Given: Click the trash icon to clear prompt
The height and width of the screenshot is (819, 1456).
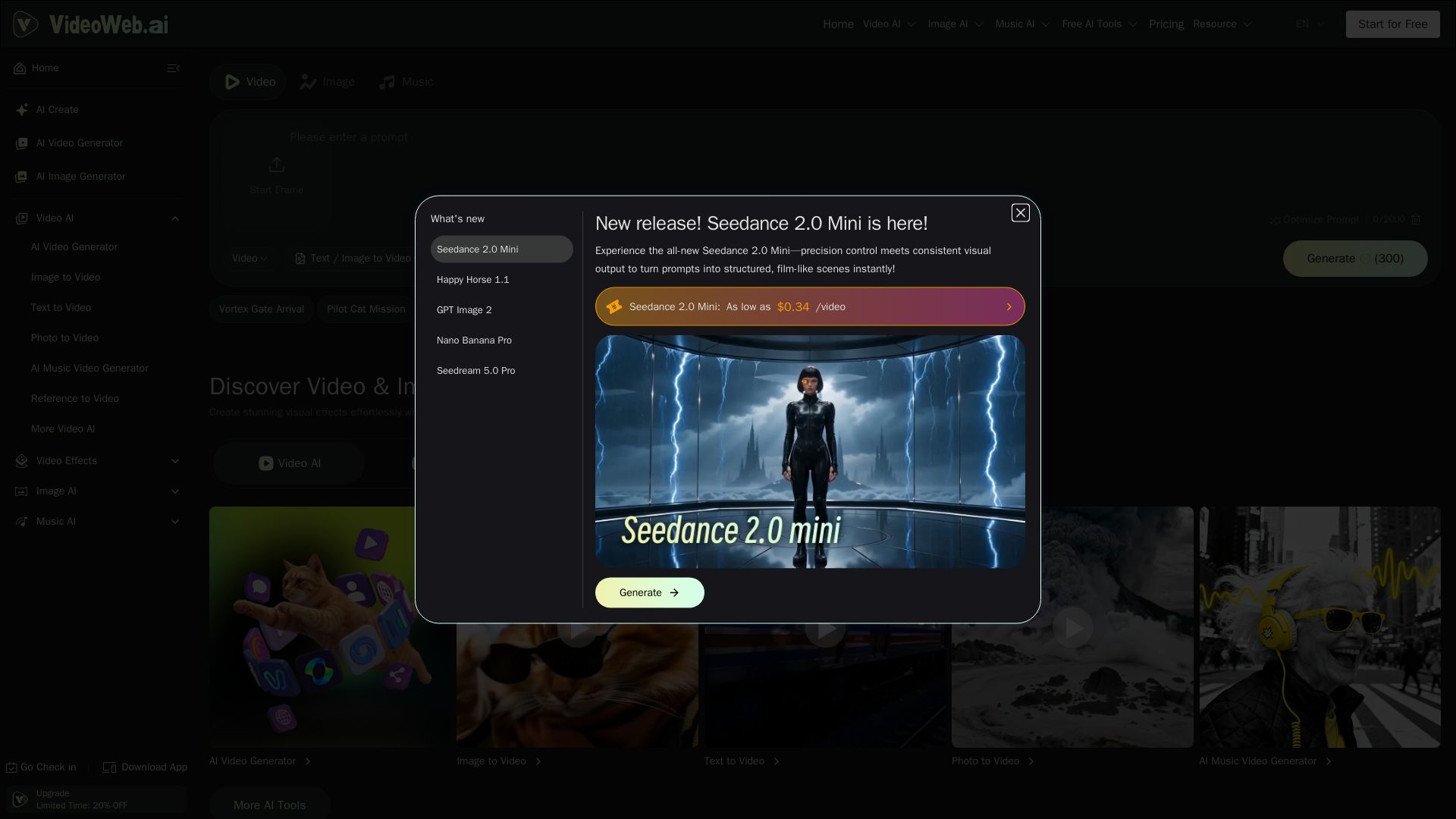Looking at the screenshot, I should (x=1416, y=219).
